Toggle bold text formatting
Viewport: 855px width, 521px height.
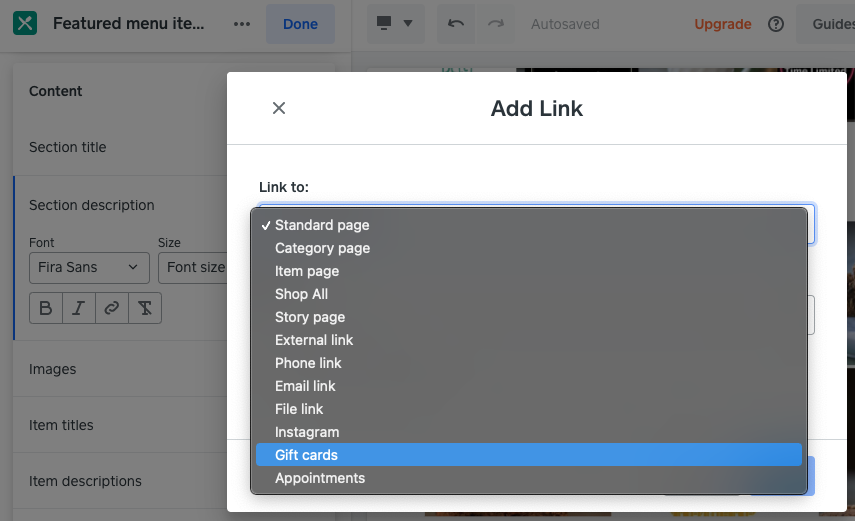46,308
